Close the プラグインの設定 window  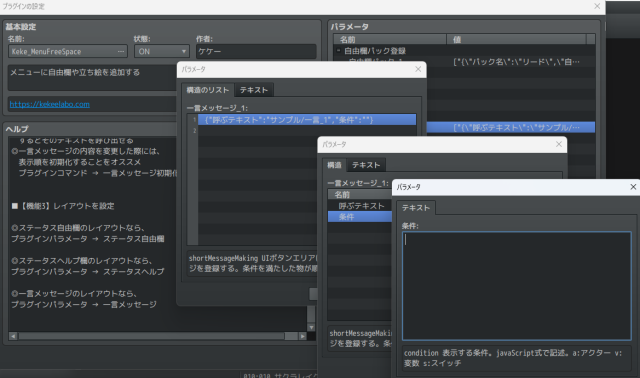tap(597, 6)
